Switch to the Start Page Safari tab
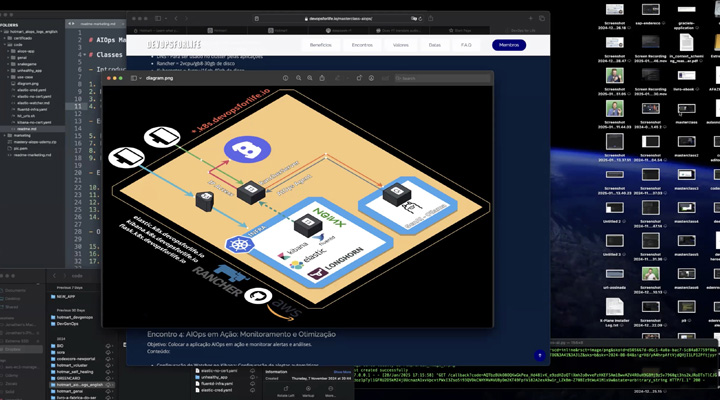This screenshot has height=400, width=720. click(x=460, y=30)
